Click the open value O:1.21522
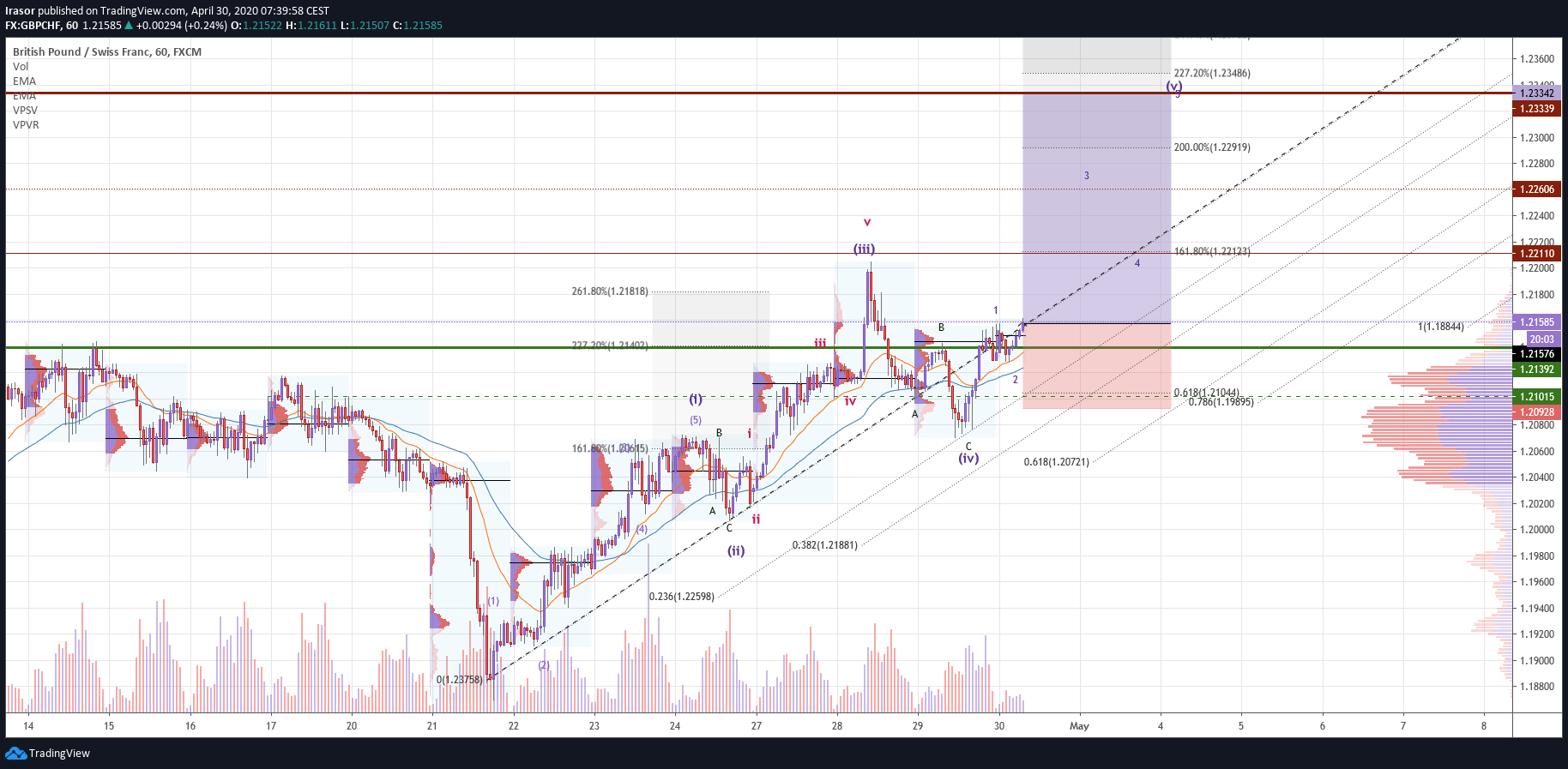Viewport: 1568px width, 769px height. (256, 26)
